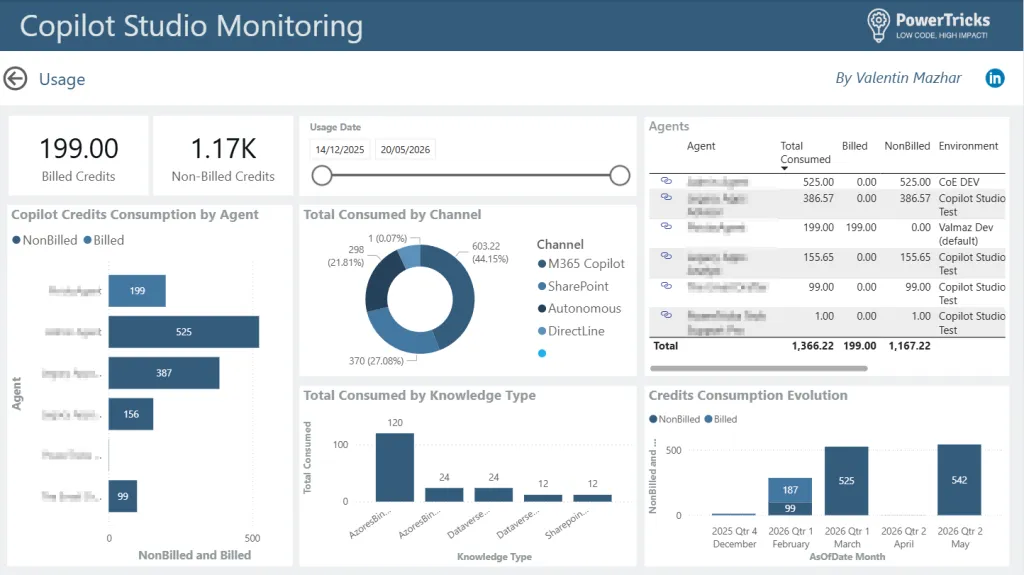Sort by the Environment column header

tap(968, 146)
